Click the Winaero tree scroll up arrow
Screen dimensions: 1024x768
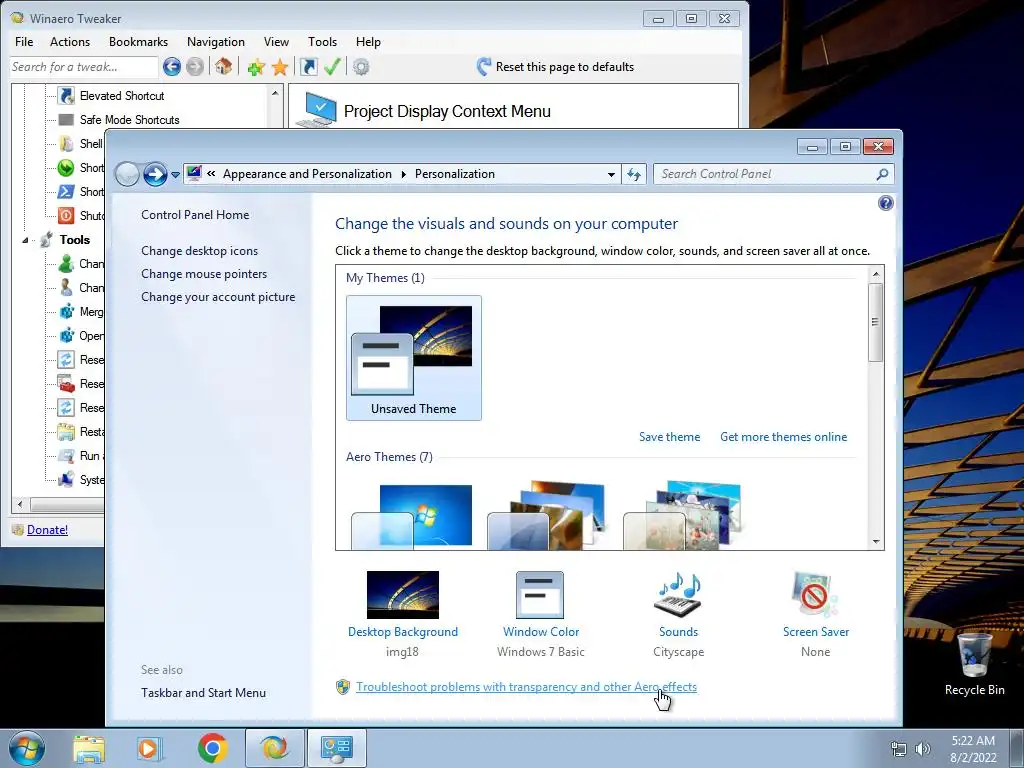275,93
